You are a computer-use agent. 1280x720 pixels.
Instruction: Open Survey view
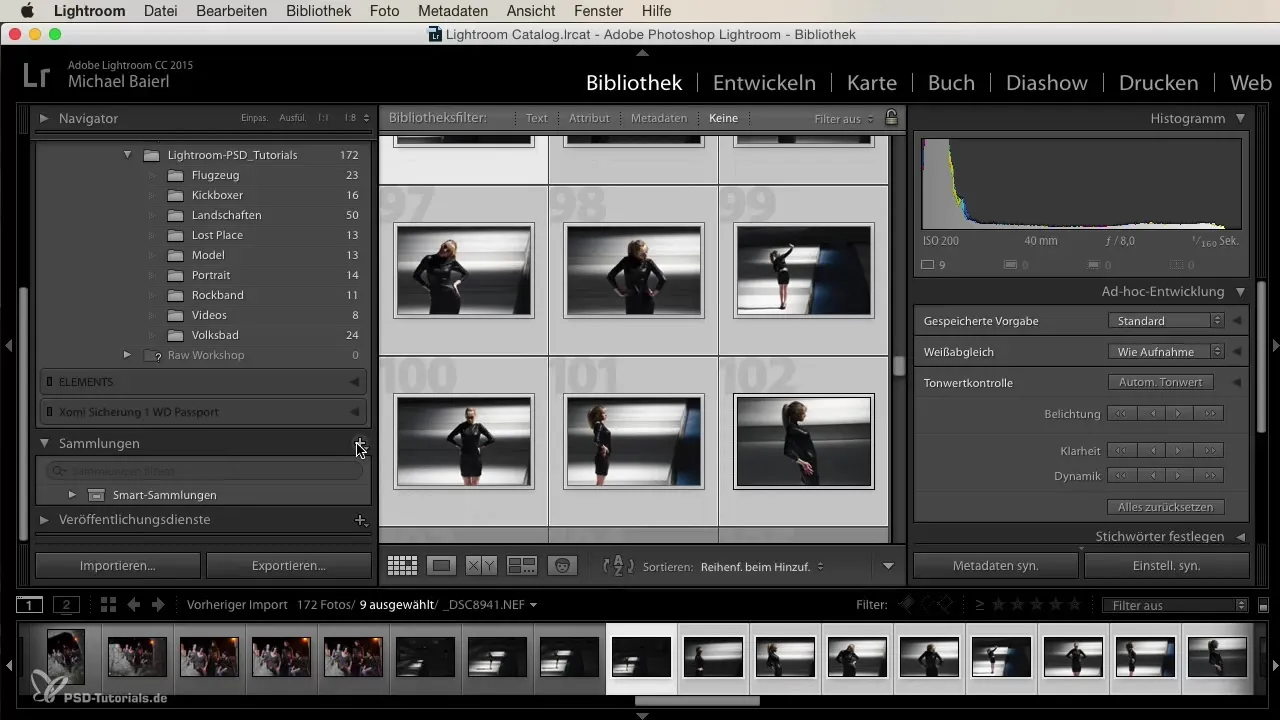coord(522,566)
